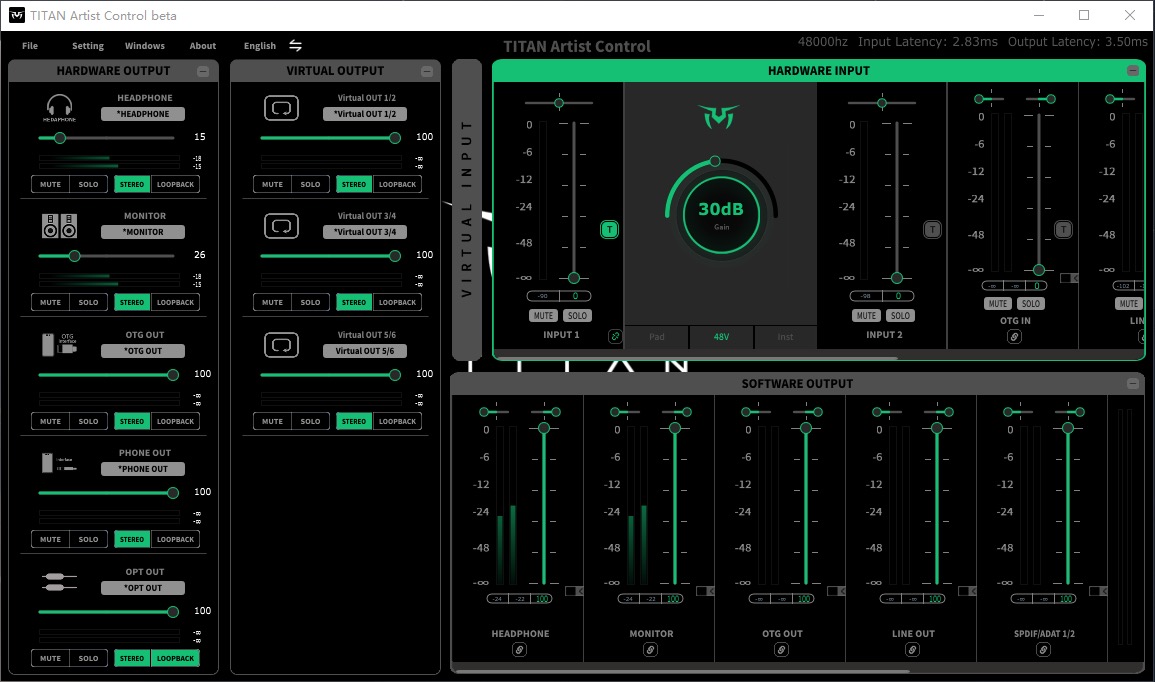Click the optical cable OPT OUT icon
Image resolution: width=1155 pixels, height=682 pixels.
point(60,582)
